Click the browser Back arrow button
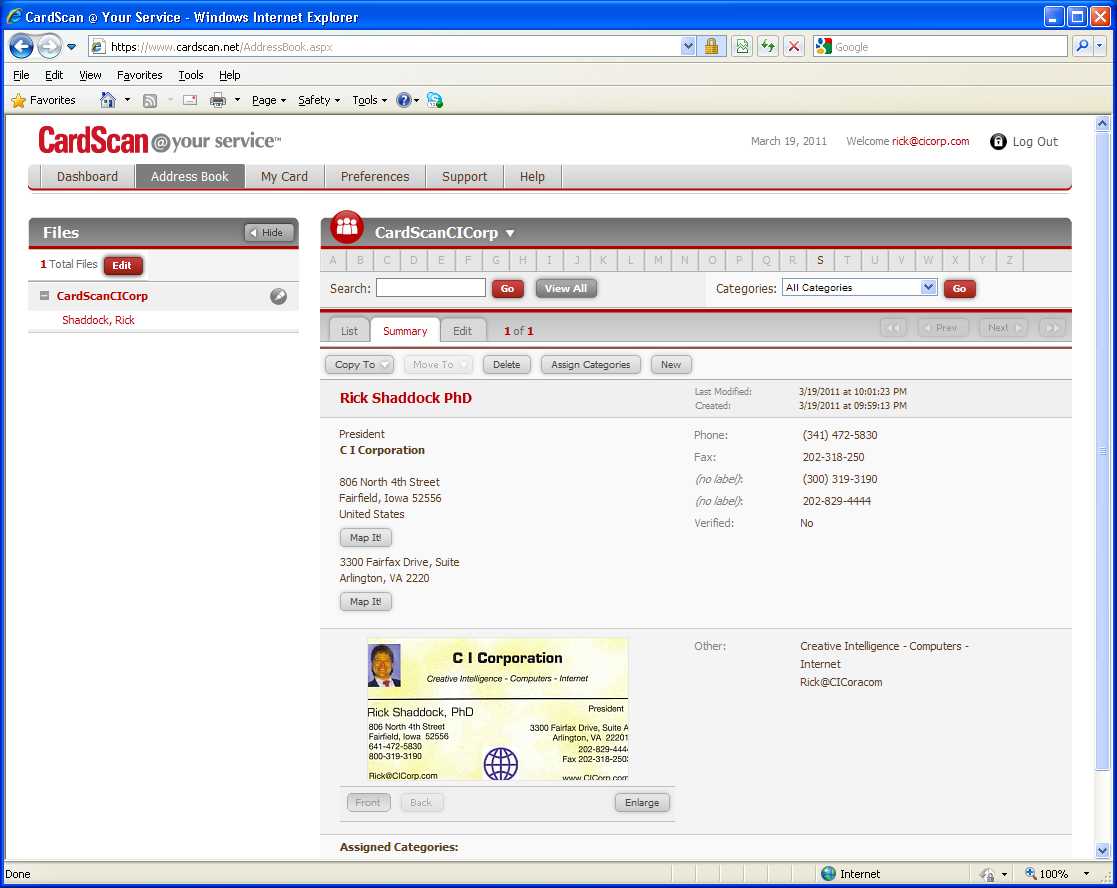This screenshot has height=888, width=1117. click(21, 47)
